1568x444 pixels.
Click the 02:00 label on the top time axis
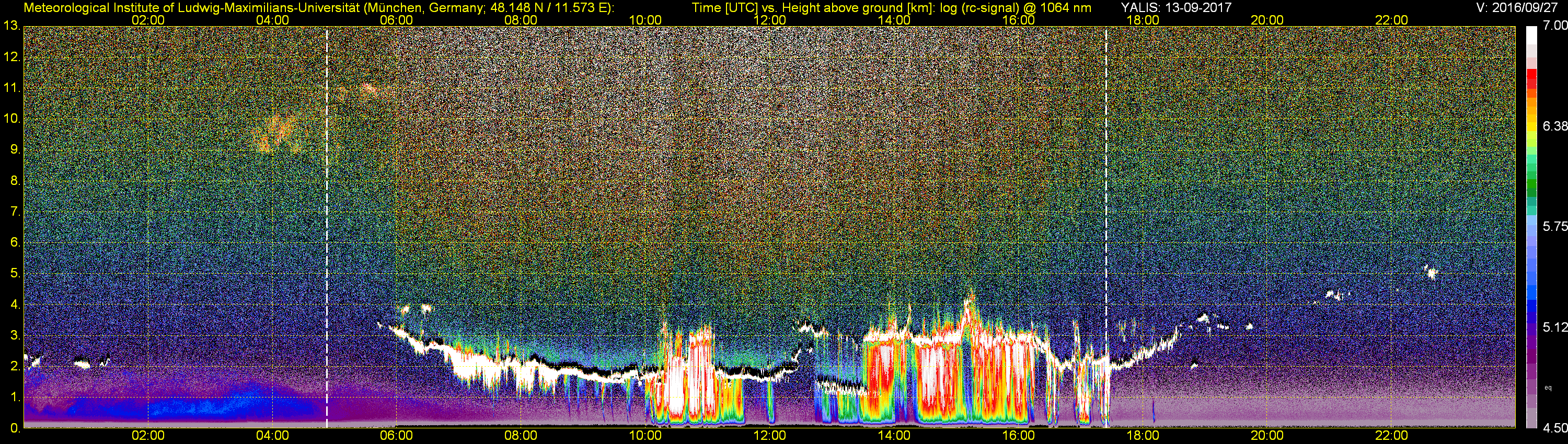pyautogui.click(x=148, y=20)
